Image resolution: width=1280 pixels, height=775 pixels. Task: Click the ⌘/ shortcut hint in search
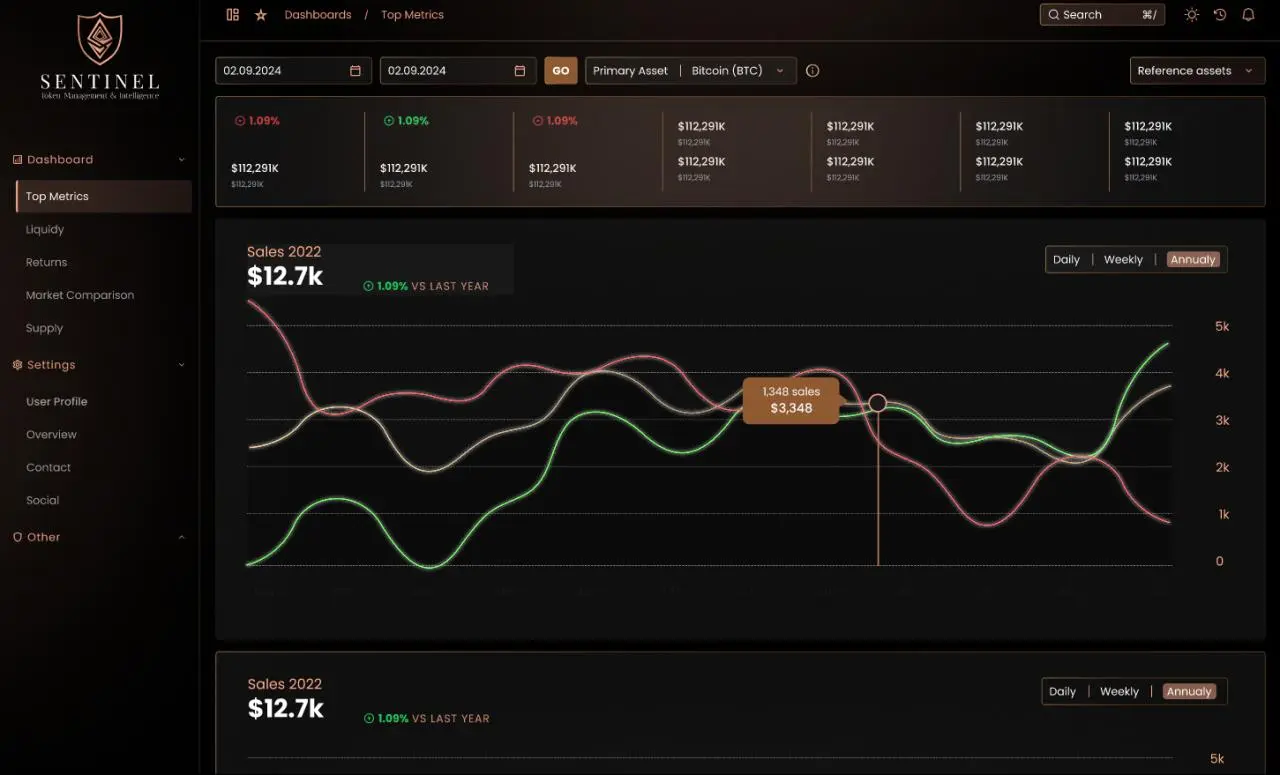(x=1149, y=15)
